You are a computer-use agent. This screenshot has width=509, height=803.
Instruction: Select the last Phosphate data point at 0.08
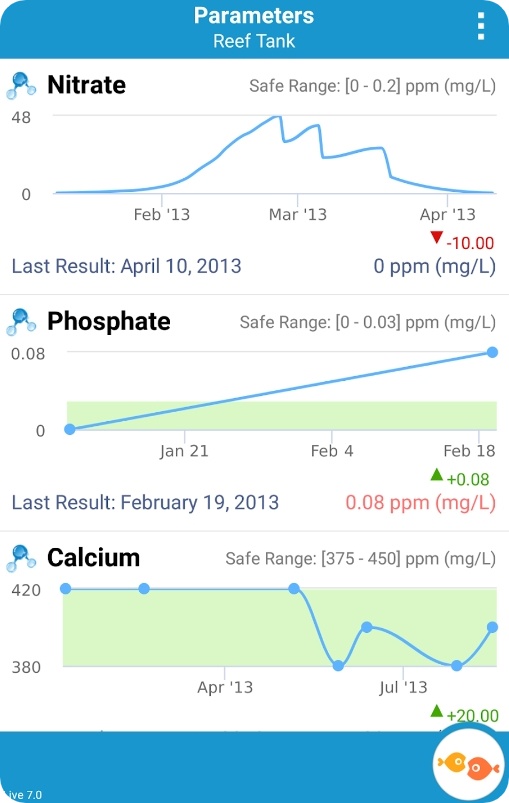[492, 352]
